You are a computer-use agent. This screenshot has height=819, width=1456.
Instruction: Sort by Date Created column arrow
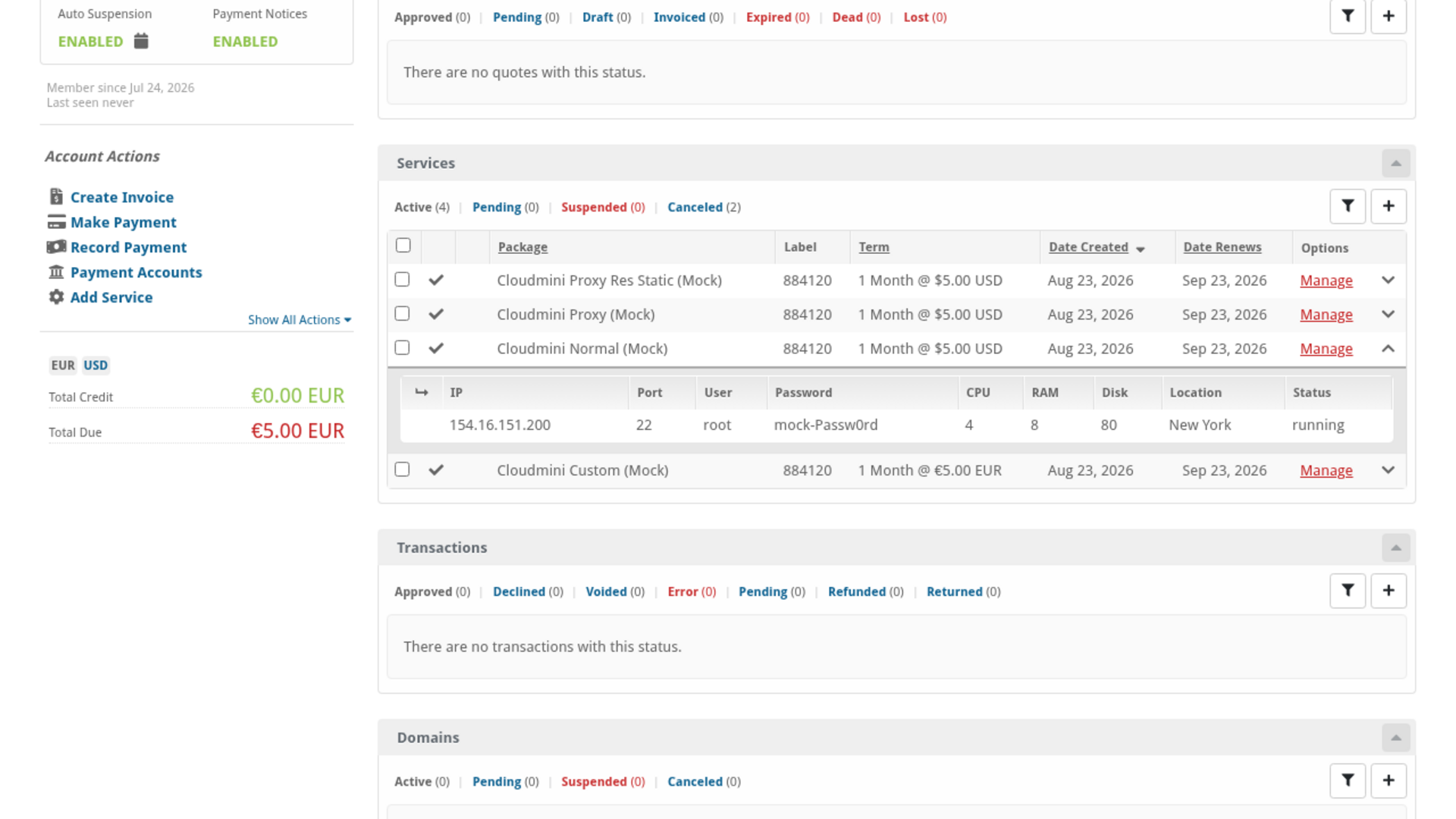[1141, 249]
